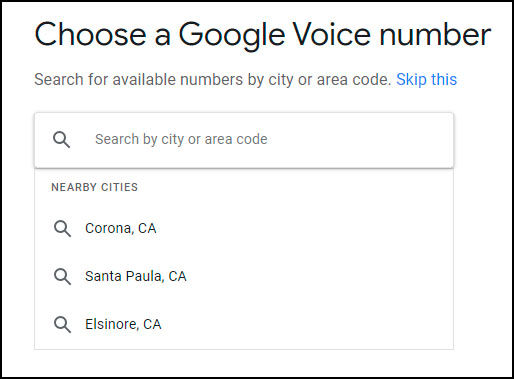Select the Elsinore, CA suggestion
Image resolution: width=514 pixels, height=379 pixels.
coord(244,325)
